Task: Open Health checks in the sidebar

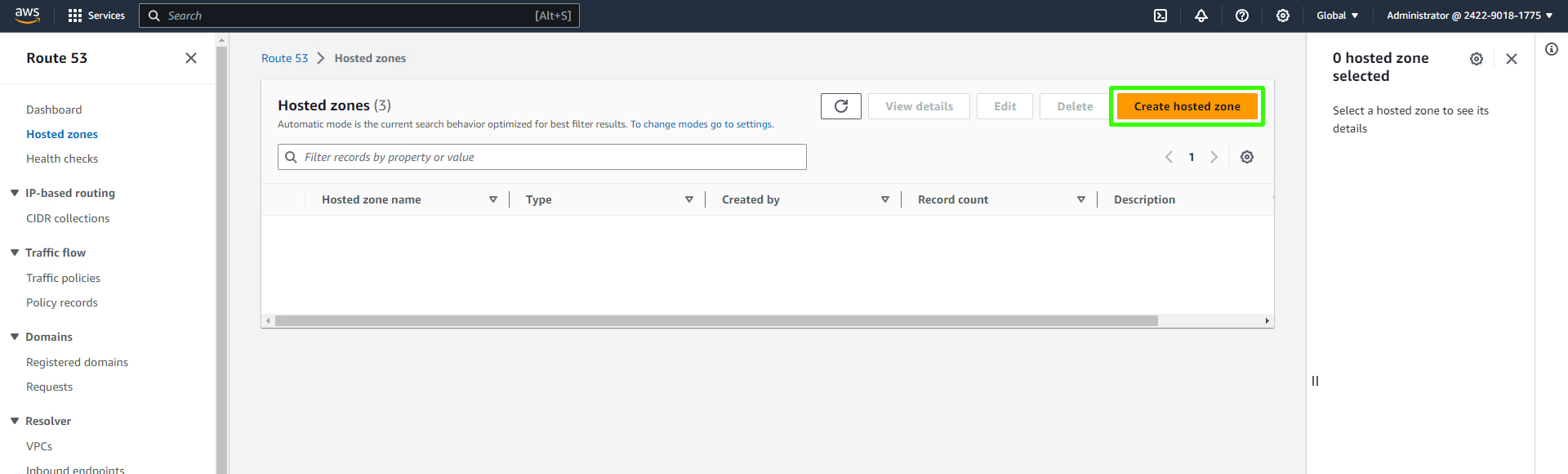Action: point(62,159)
